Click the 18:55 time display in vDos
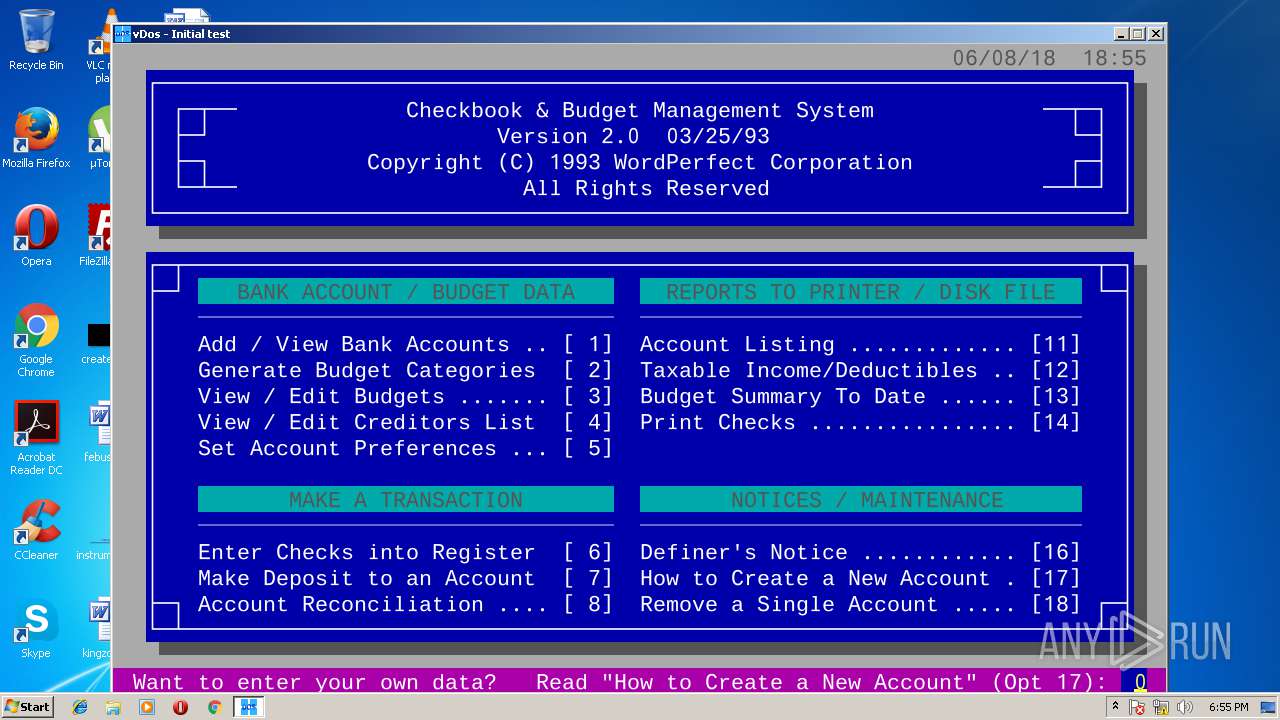Image resolution: width=1280 pixels, height=720 pixels. 1114,58
